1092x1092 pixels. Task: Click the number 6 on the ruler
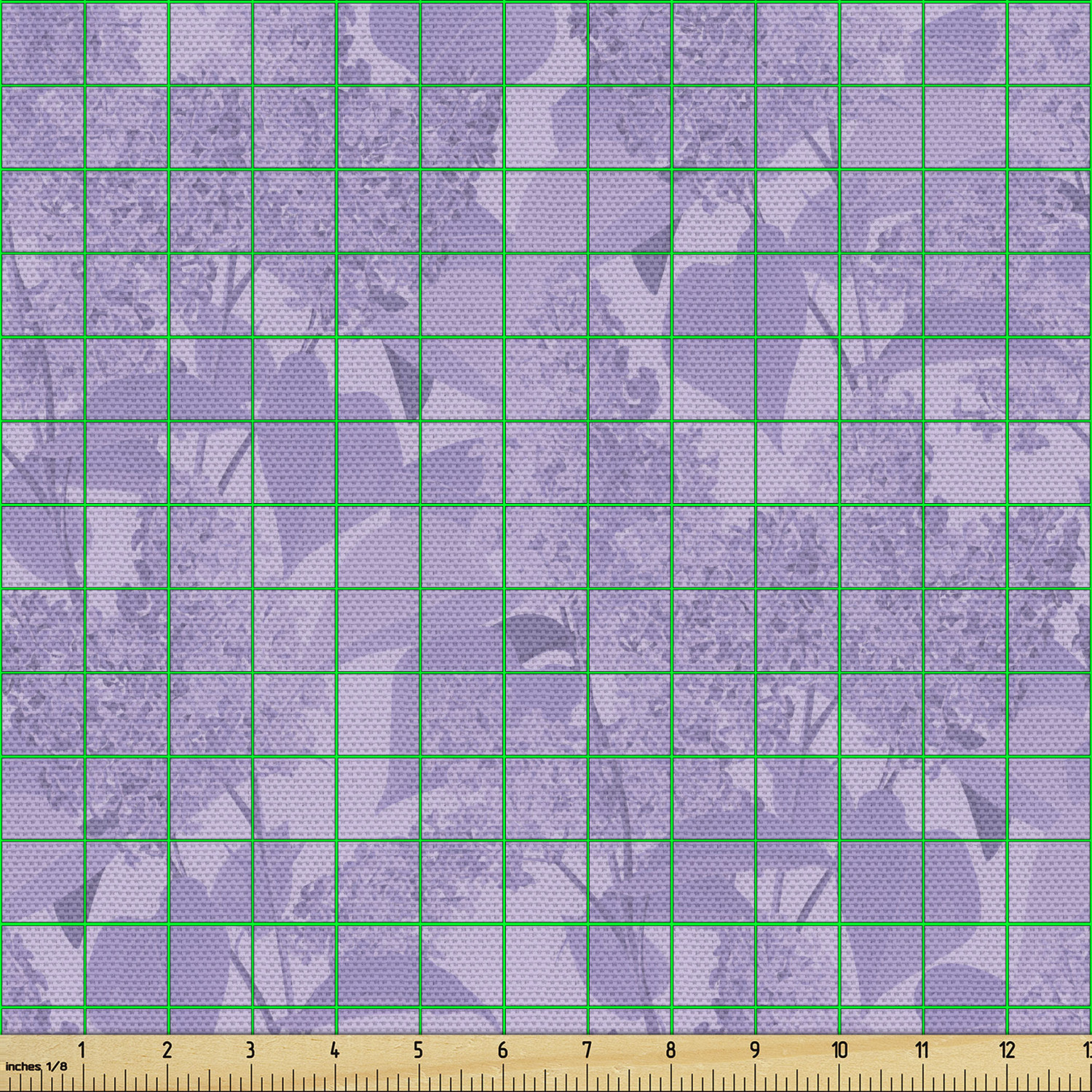pos(502,1050)
